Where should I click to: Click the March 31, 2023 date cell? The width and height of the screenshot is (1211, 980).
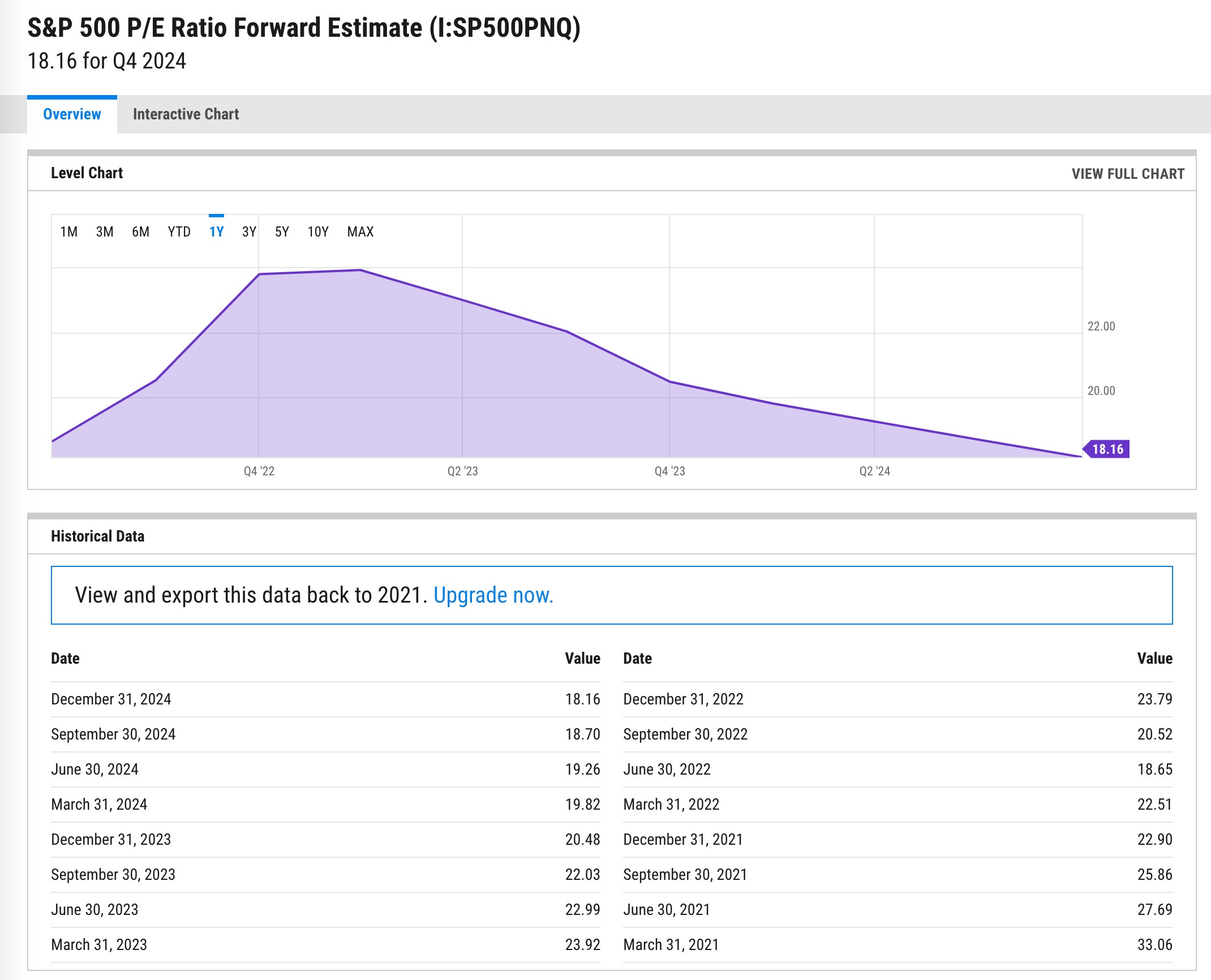99,945
